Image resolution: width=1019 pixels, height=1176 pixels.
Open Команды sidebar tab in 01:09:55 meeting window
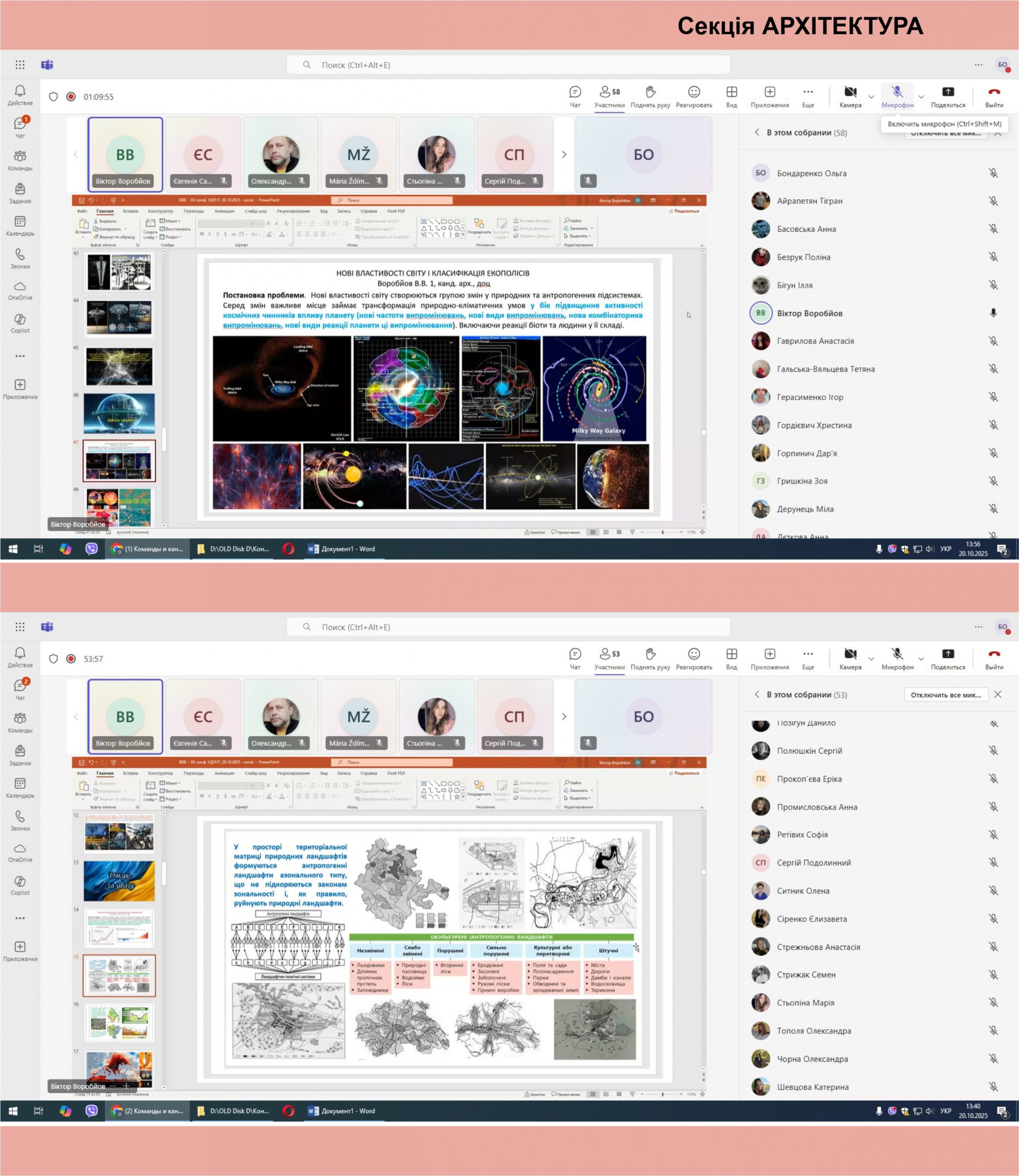(x=20, y=160)
